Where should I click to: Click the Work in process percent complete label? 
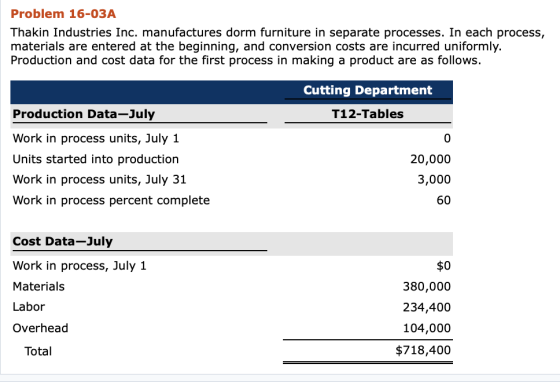[x=111, y=200]
